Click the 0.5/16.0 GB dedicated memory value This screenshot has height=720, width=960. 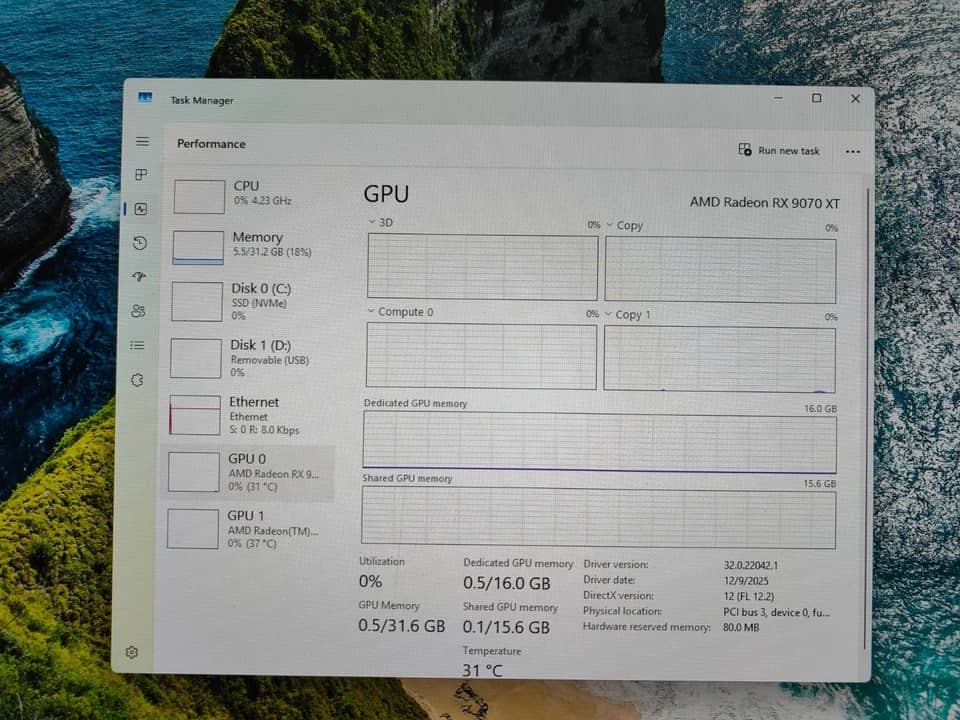click(506, 583)
